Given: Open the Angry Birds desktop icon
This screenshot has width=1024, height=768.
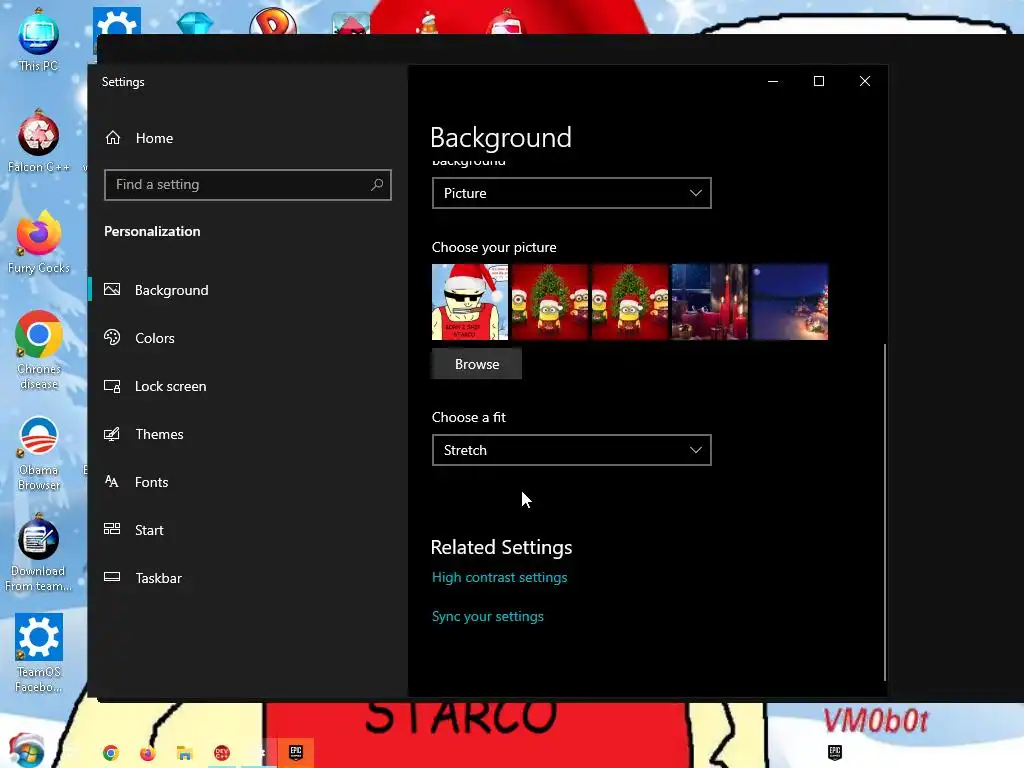Looking at the screenshot, I should pos(351,24).
